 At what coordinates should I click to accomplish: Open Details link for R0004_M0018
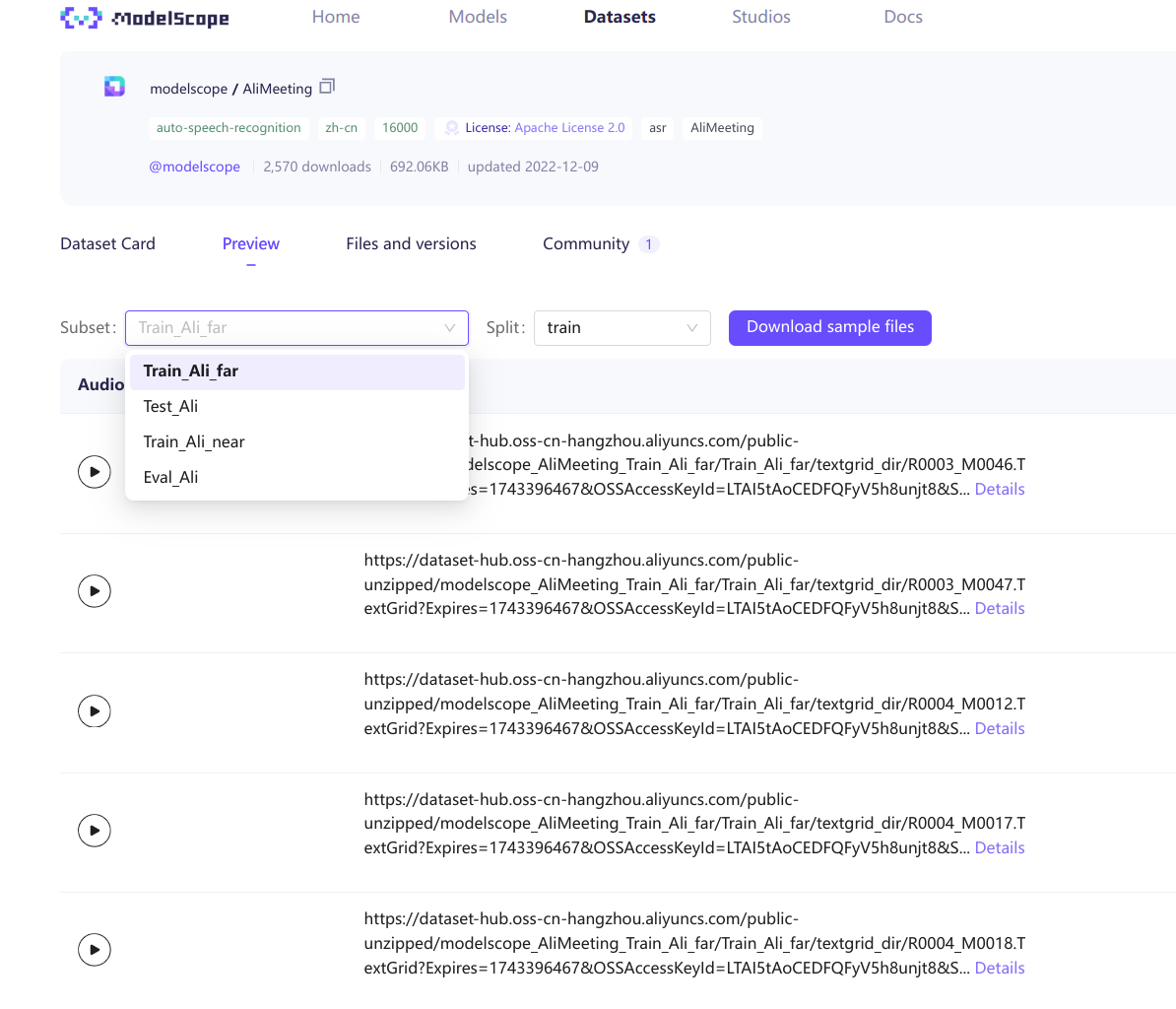click(x=999, y=968)
